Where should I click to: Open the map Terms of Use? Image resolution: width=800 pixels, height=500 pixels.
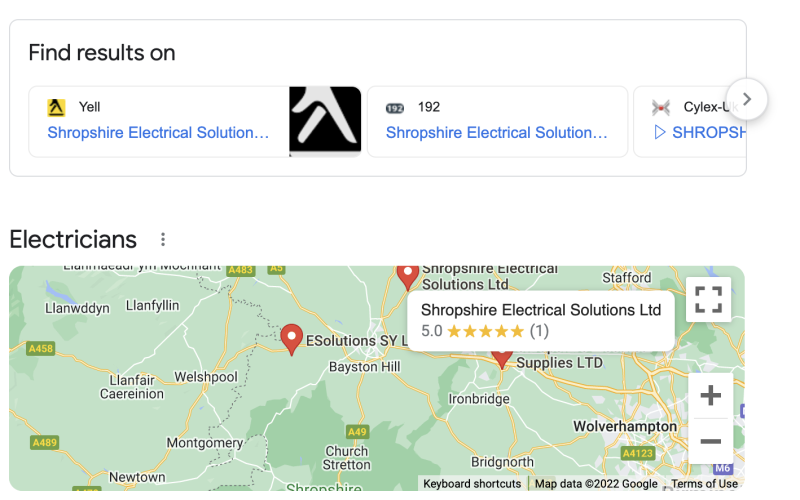704,484
